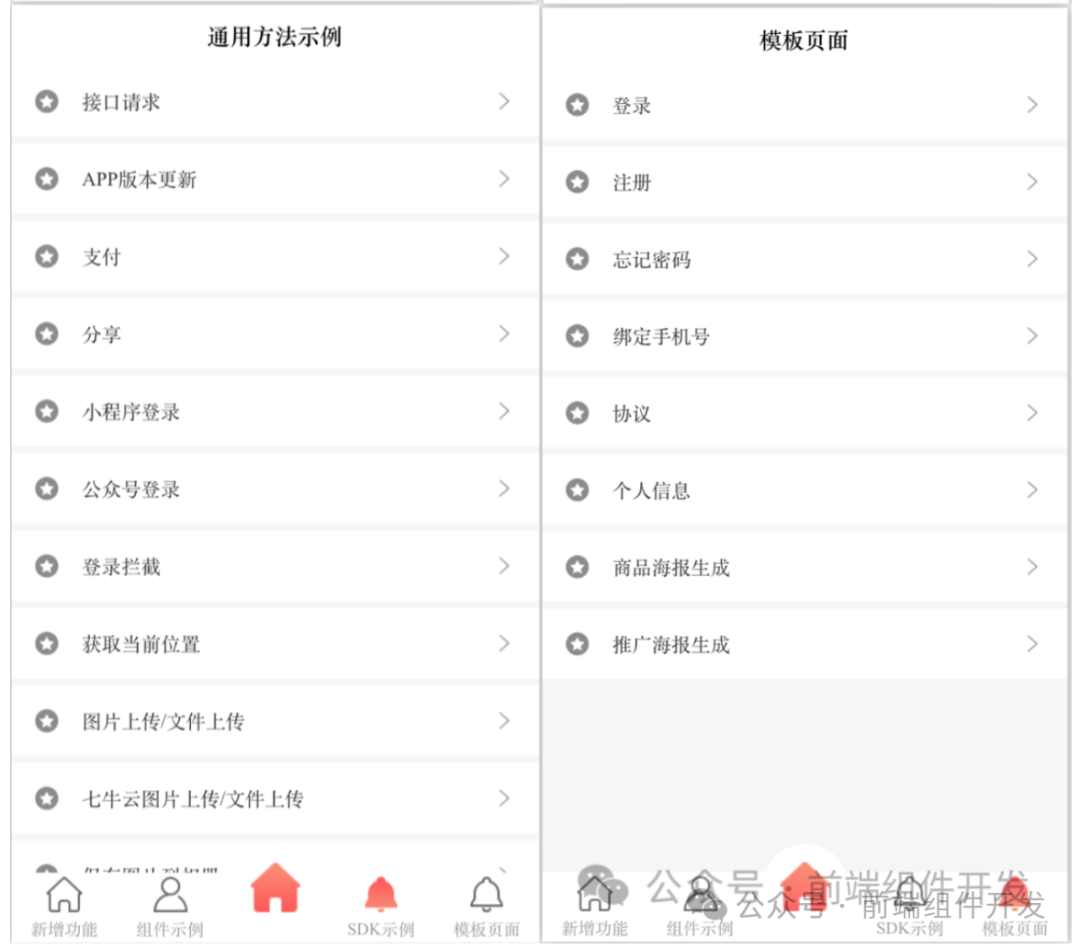Tap star icon beside 注册
The height and width of the screenshot is (948, 1080).
(577, 182)
